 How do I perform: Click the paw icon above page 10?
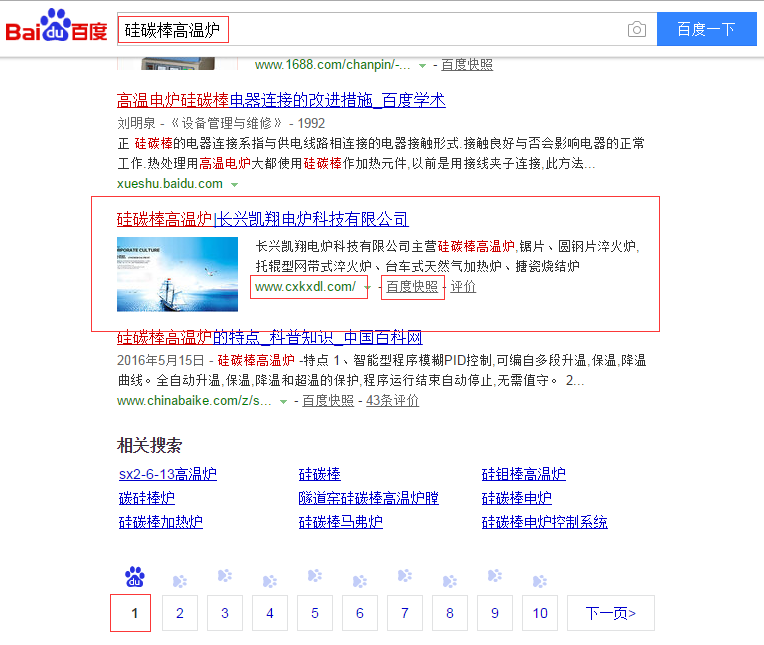540,579
